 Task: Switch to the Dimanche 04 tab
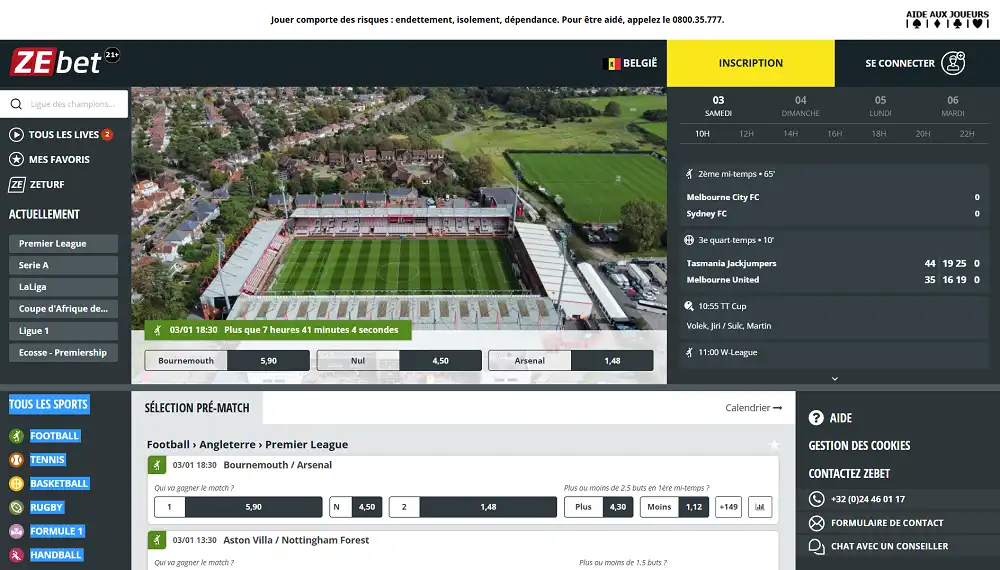coord(800,106)
